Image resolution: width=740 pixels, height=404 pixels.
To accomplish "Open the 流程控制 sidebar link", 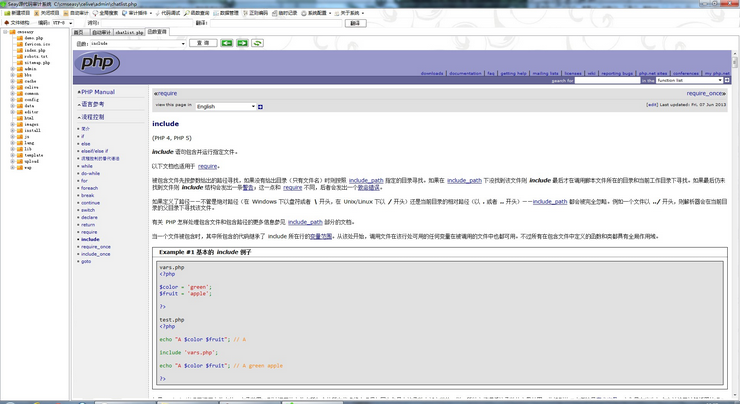I will pyautogui.click(x=92, y=117).
